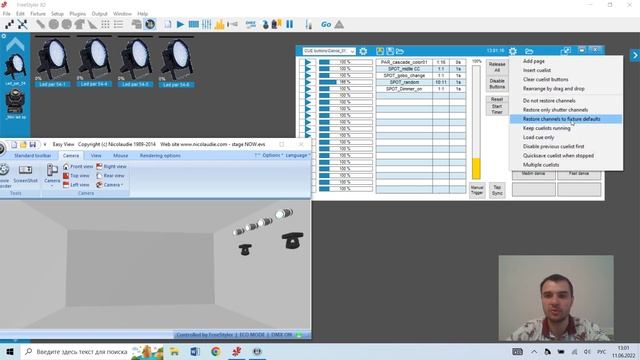Click the gear icon next to cue dropdown

pyautogui.click(x=363, y=51)
